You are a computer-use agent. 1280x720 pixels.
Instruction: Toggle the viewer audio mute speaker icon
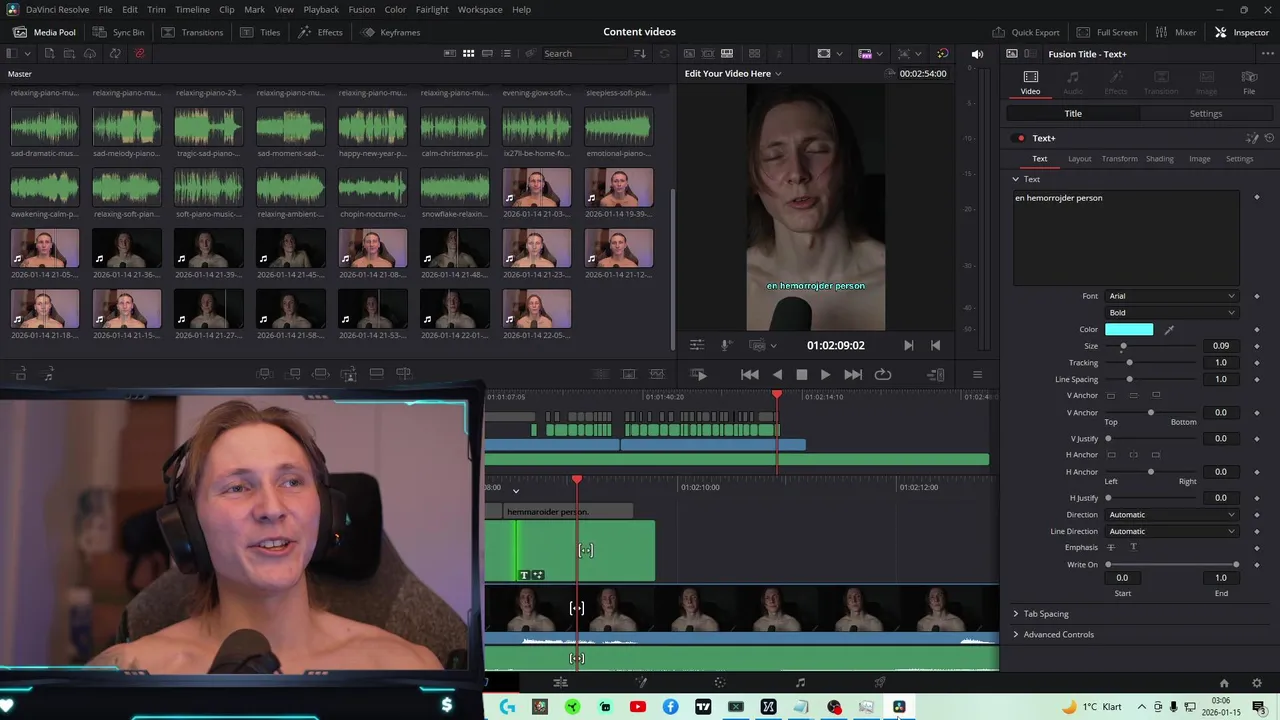[x=977, y=53]
